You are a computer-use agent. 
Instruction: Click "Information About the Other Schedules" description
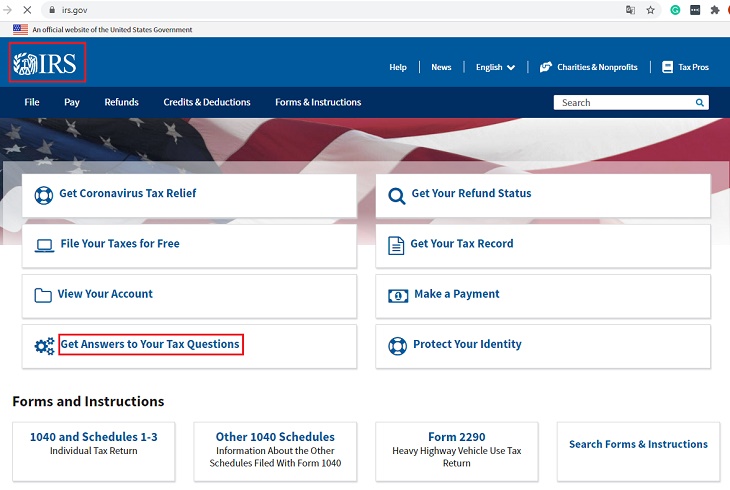coord(275,457)
